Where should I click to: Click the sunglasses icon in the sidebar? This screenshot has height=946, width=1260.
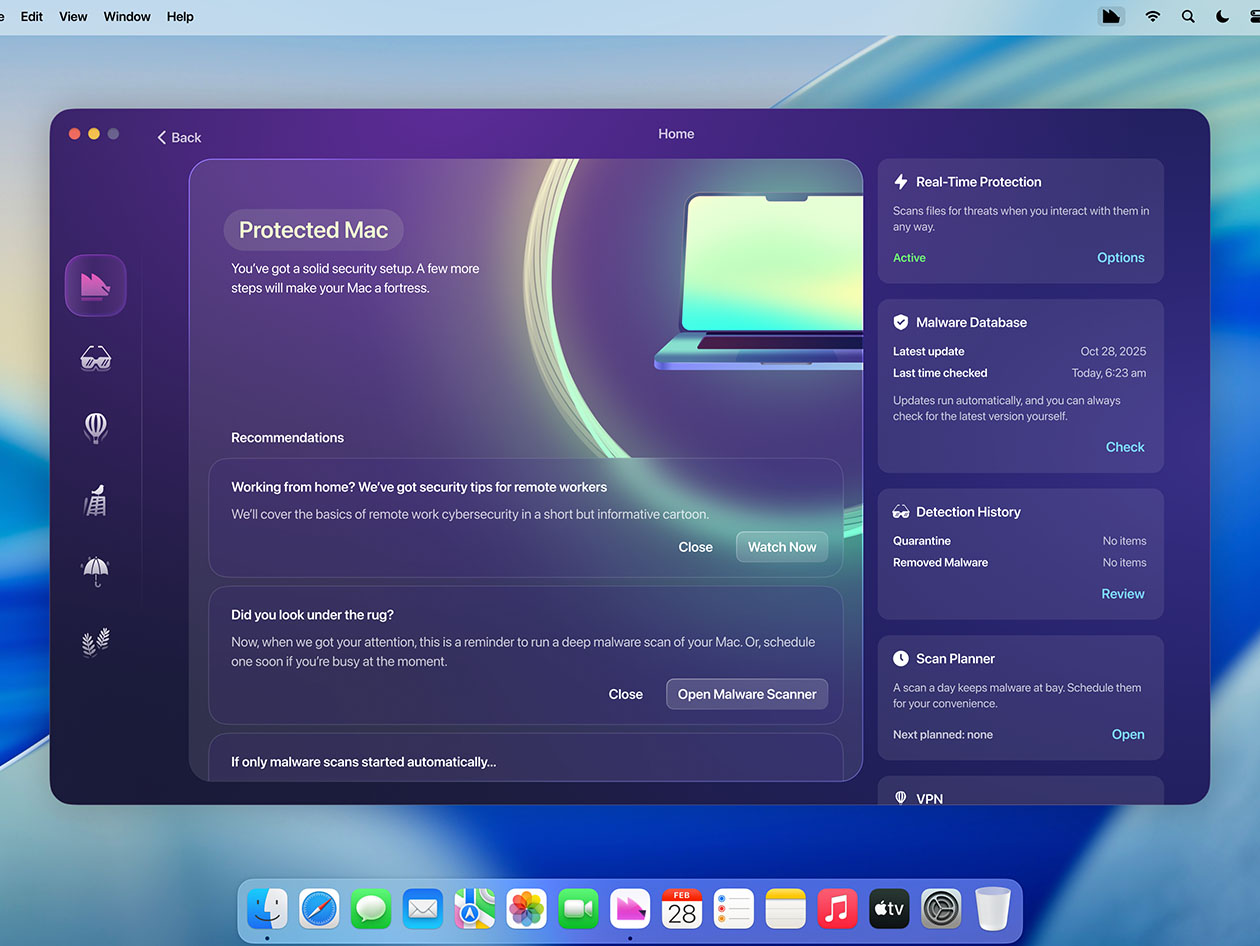coord(95,357)
